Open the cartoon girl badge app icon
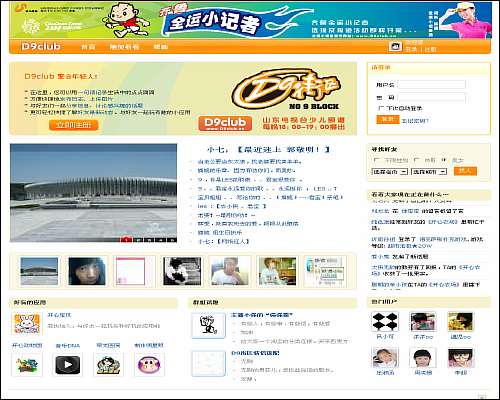The height and width of the screenshot is (400, 500). click(x=108, y=365)
